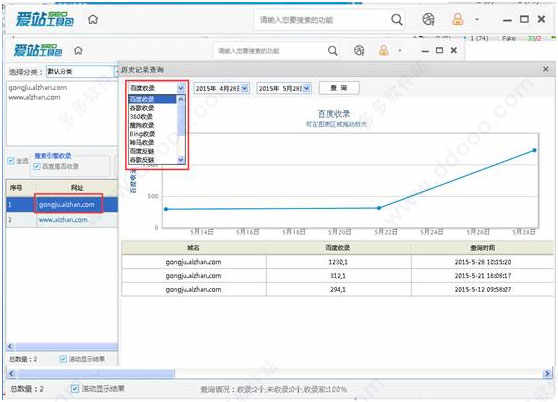Select 搜狗收录 in the dropdown list
This screenshot has width=558, height=402.
[x=152, y=125]
